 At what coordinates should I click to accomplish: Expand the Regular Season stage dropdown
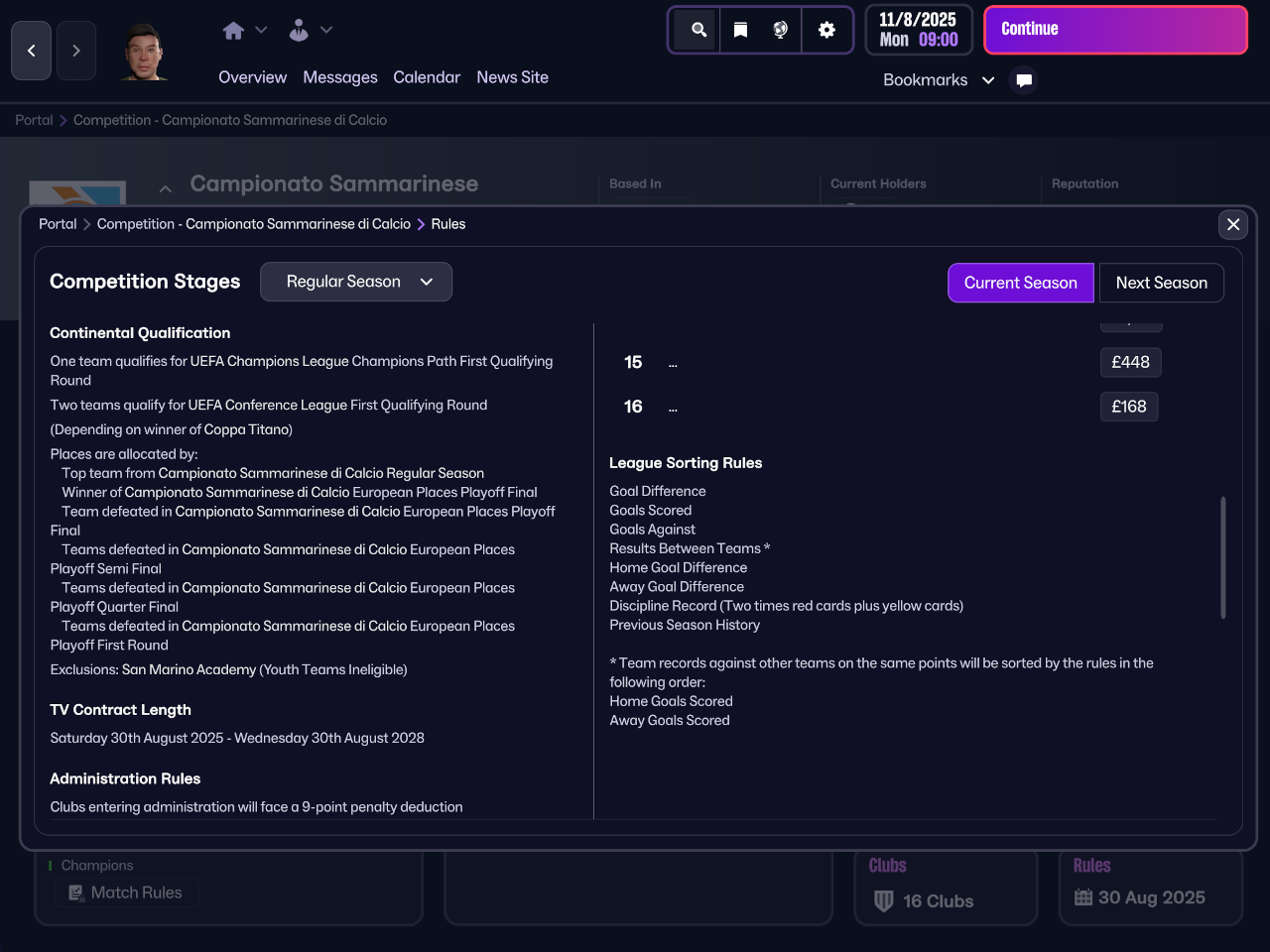tap(356, 282)
